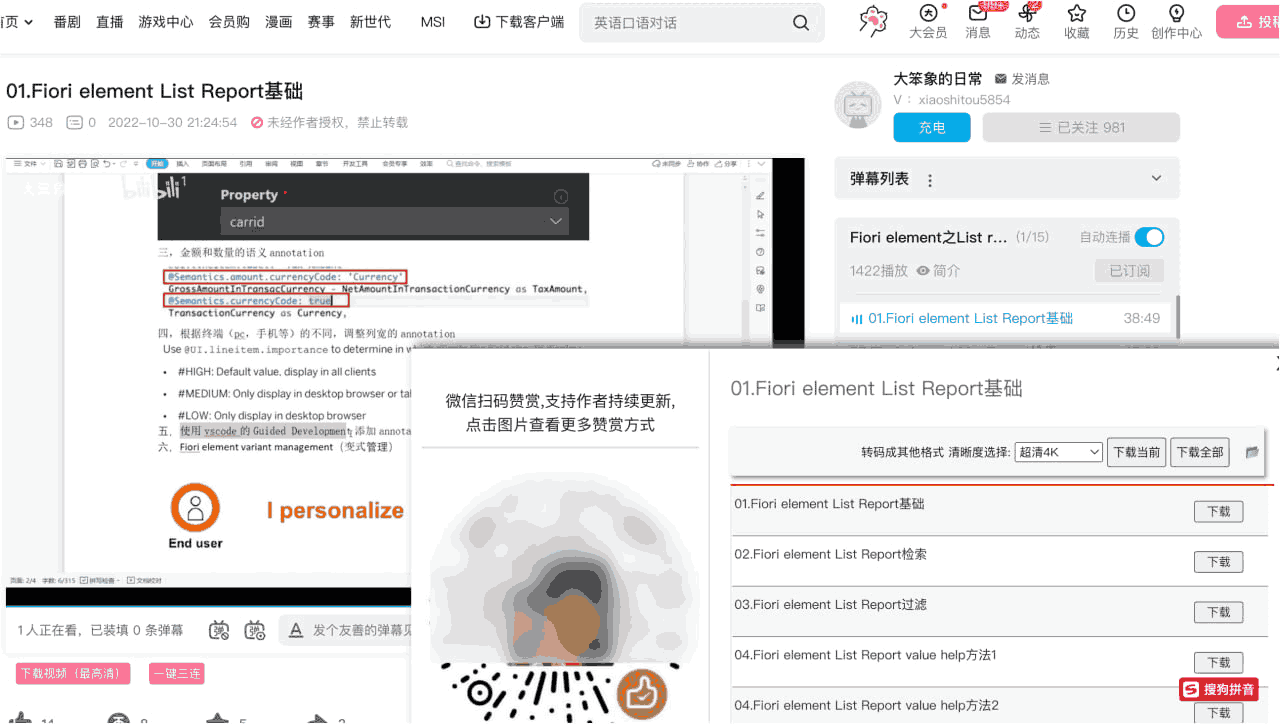Open 新世代 nav item
This screenshot has width=1280, height=724.
click(x=370, y=21)
